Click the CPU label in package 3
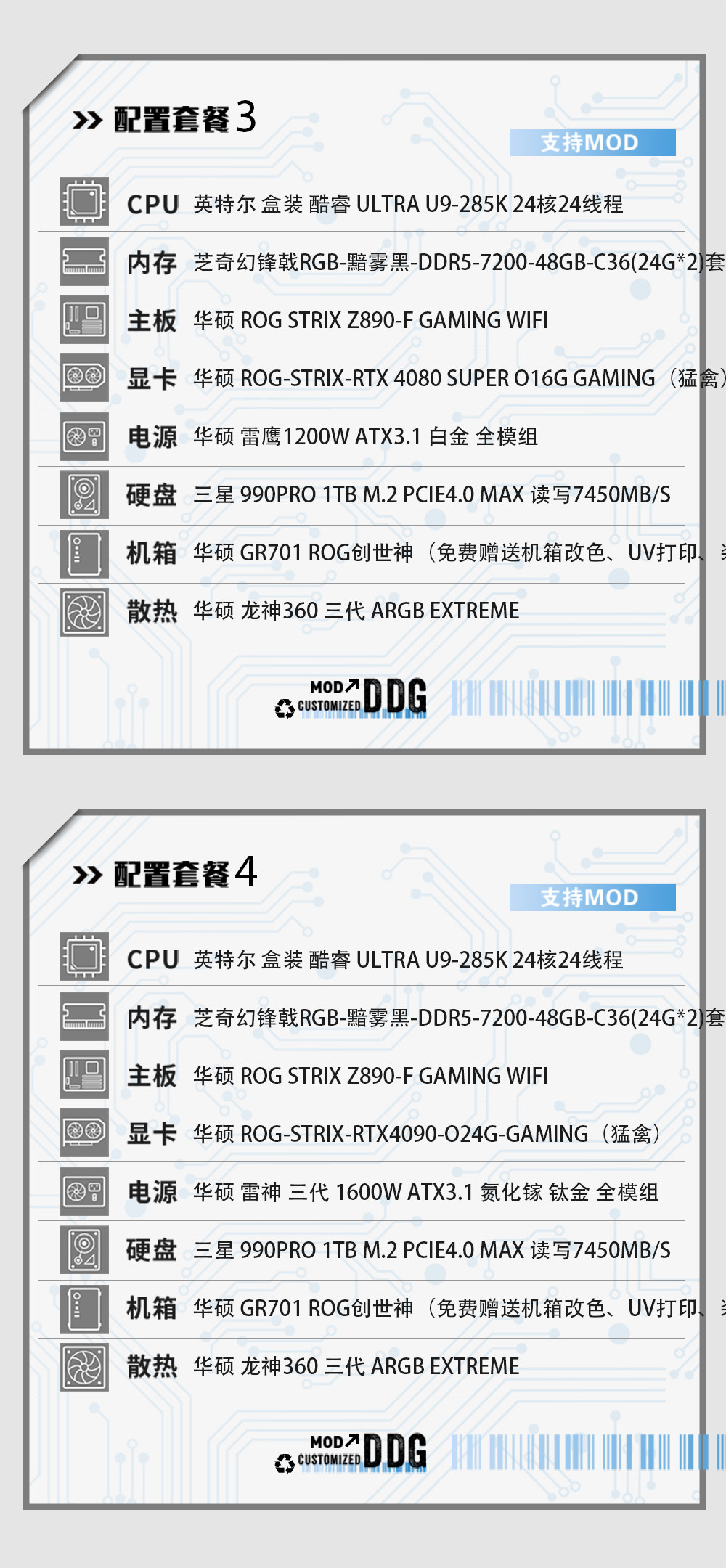 pos(152,205)
